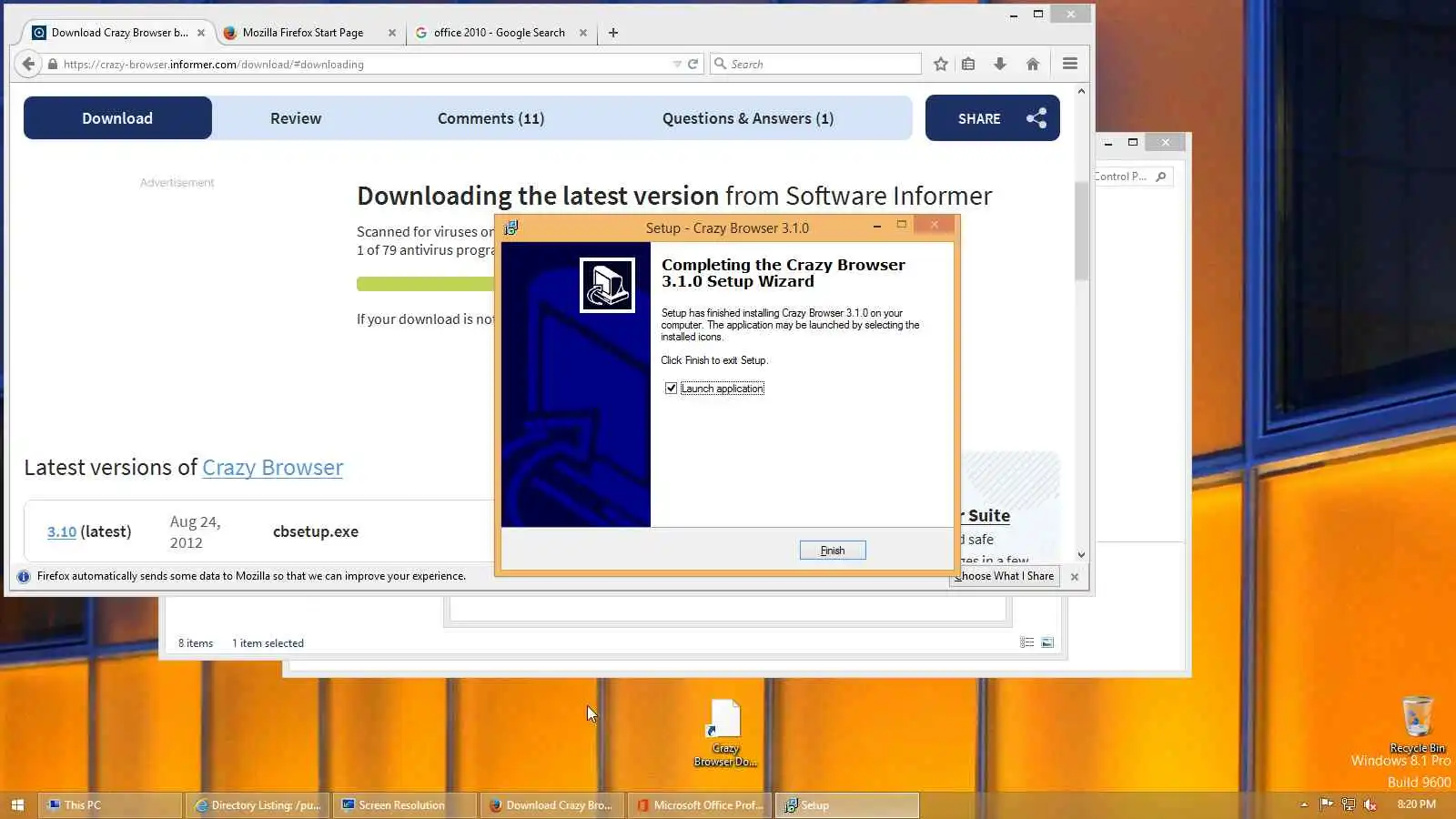The width and height of the screenshot is (1456, 819).
Task: Dismiss the Firefox data notification bar
Action: coord(1075,577)
